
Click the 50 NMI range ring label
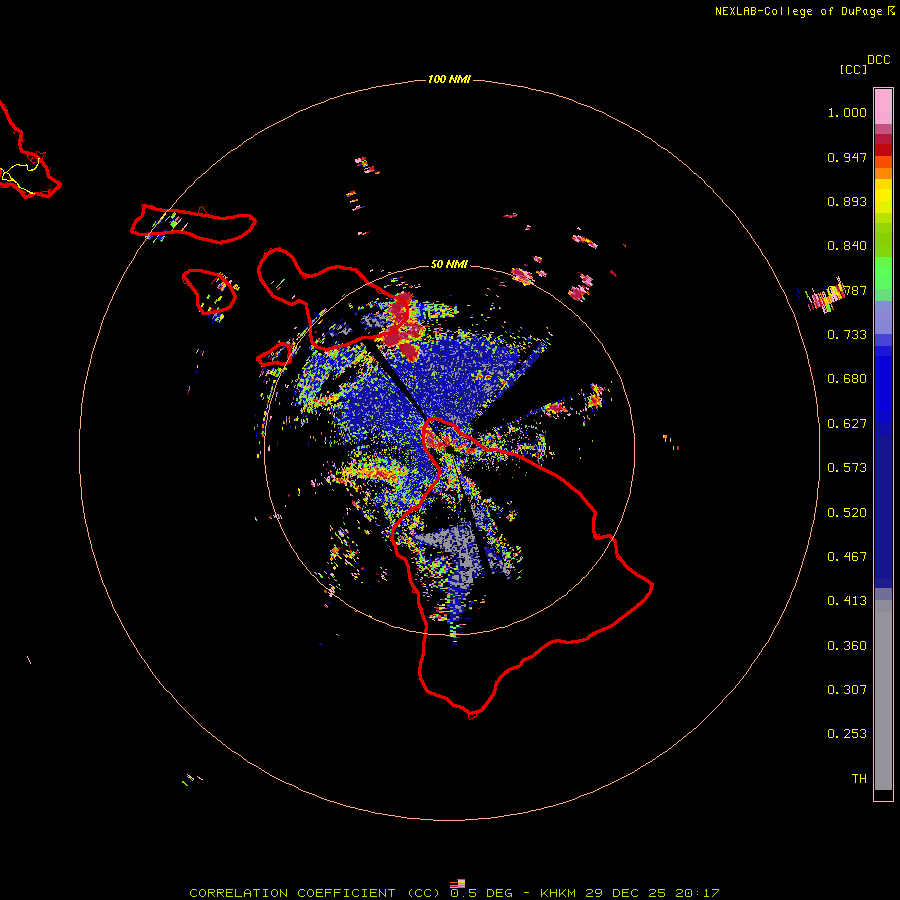pos(449,264)
